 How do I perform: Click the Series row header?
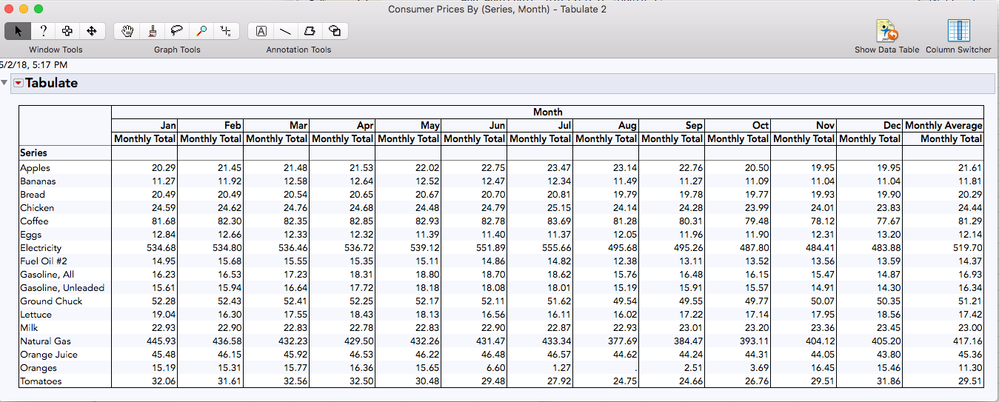[34, 152]
